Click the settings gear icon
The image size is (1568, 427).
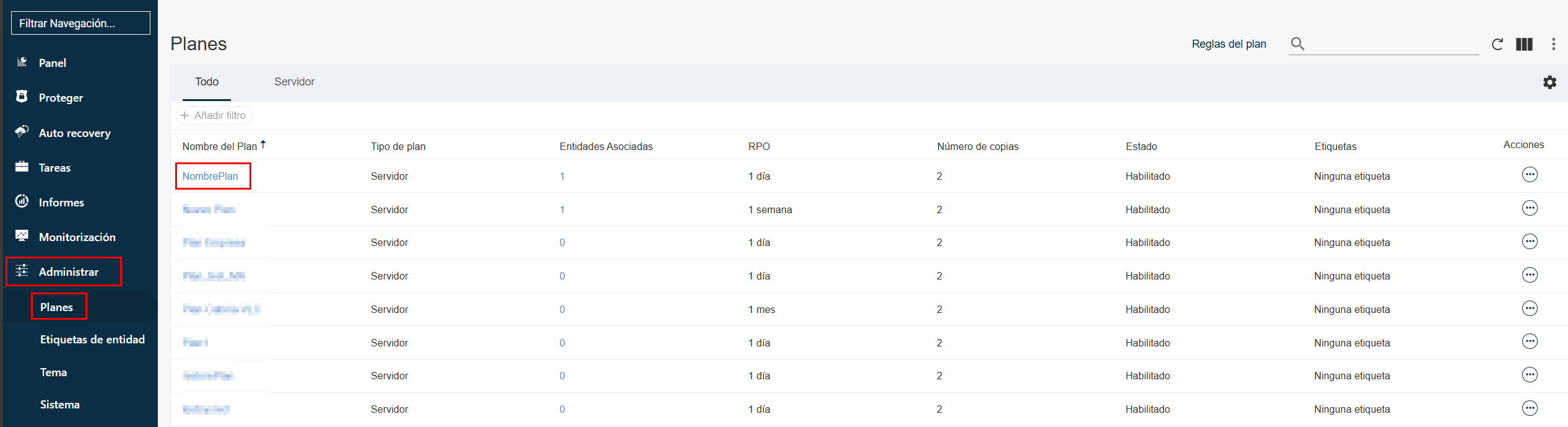pyautogui.click(x=1549, y=82)
